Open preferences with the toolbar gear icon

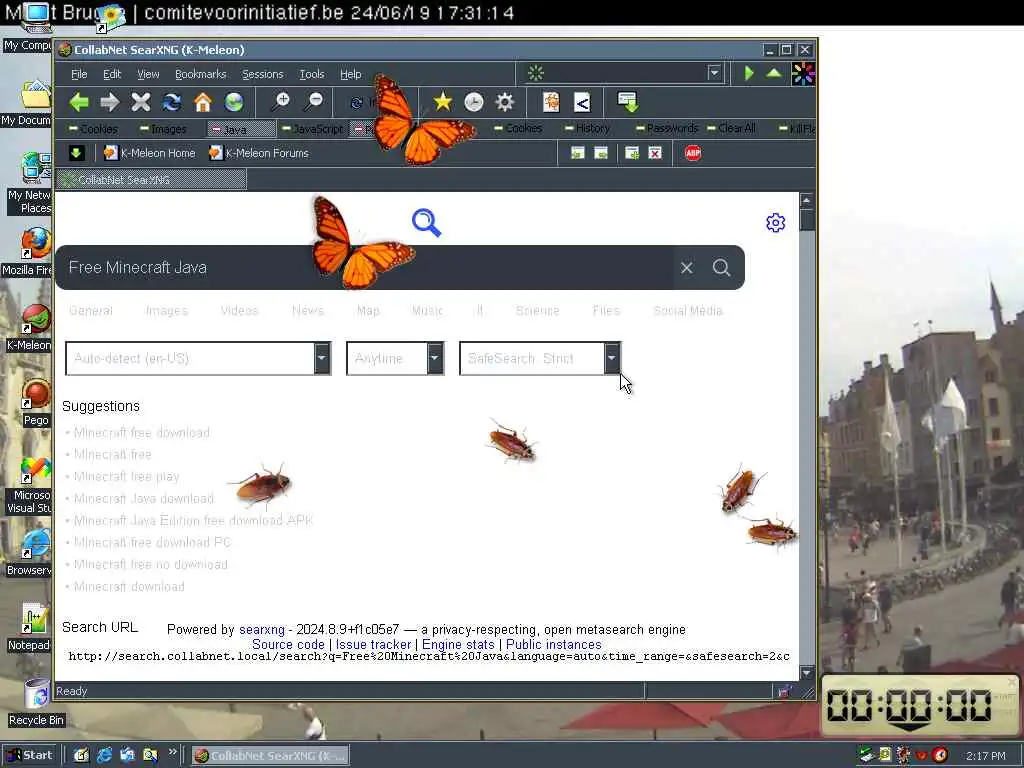tap(505, 102)
